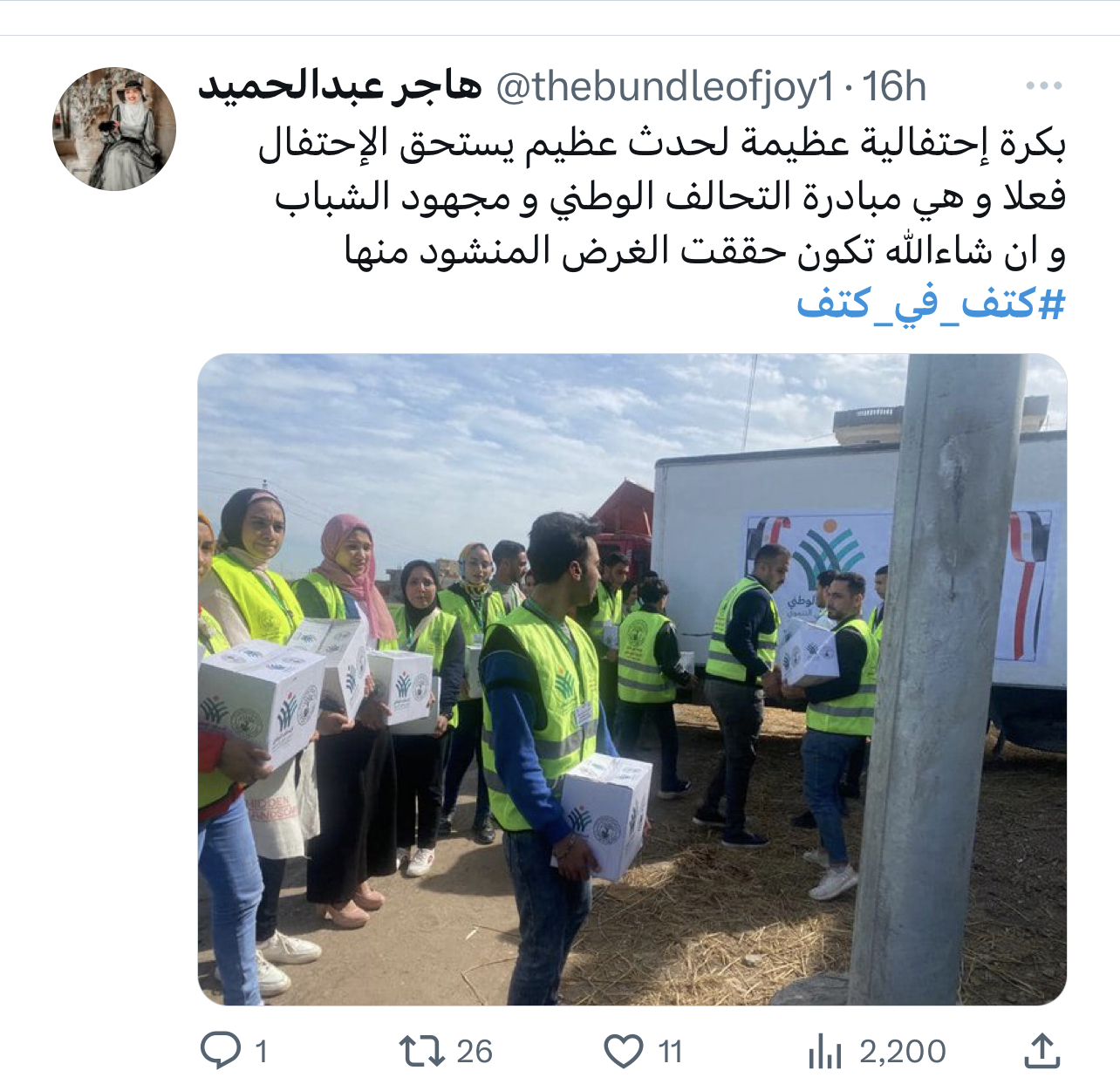Image resolution: width=1120 pixels, height=1091 pixels.
Task: Open the profile avatar of هاجر عبدالحميد
Action: coord(114,129)
